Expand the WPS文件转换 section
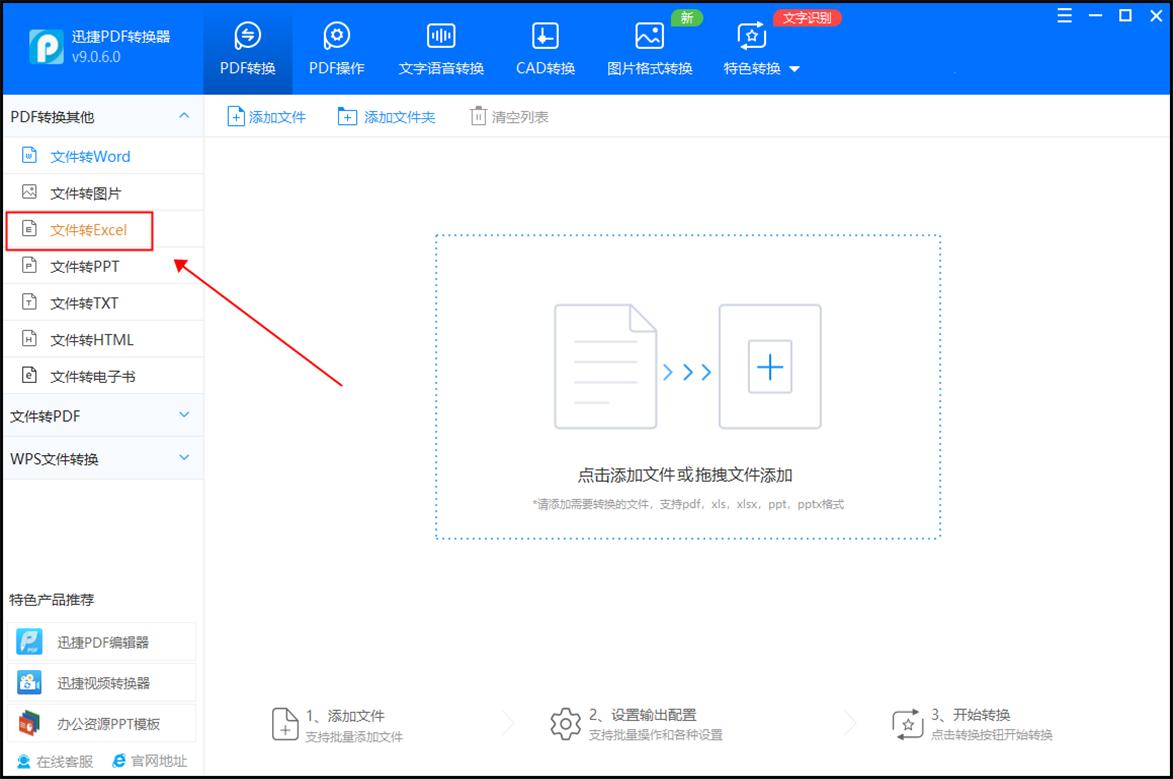 point(103,457)
